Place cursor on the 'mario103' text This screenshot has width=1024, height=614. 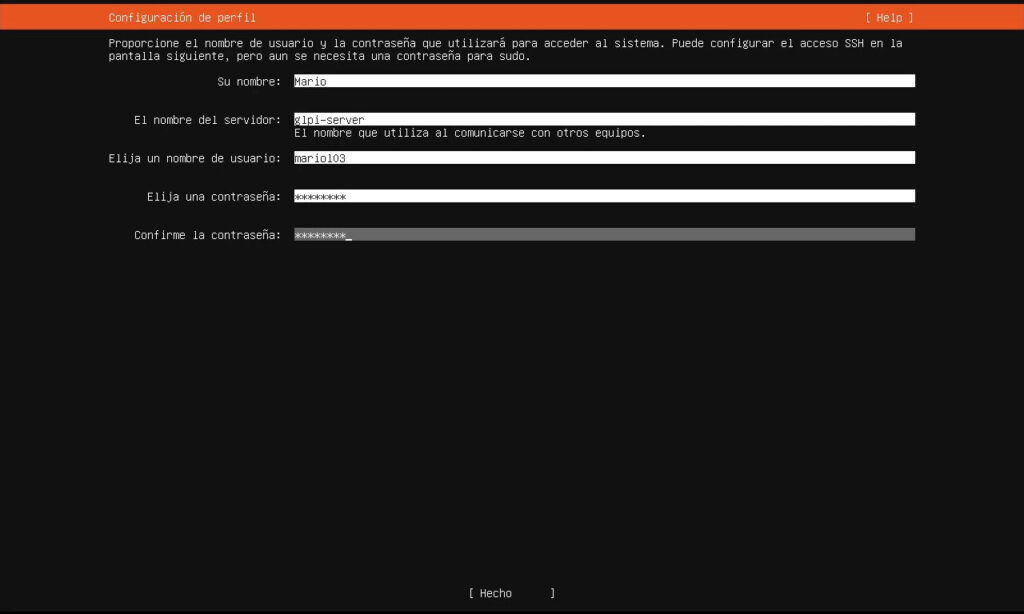[x=319, y=157]
